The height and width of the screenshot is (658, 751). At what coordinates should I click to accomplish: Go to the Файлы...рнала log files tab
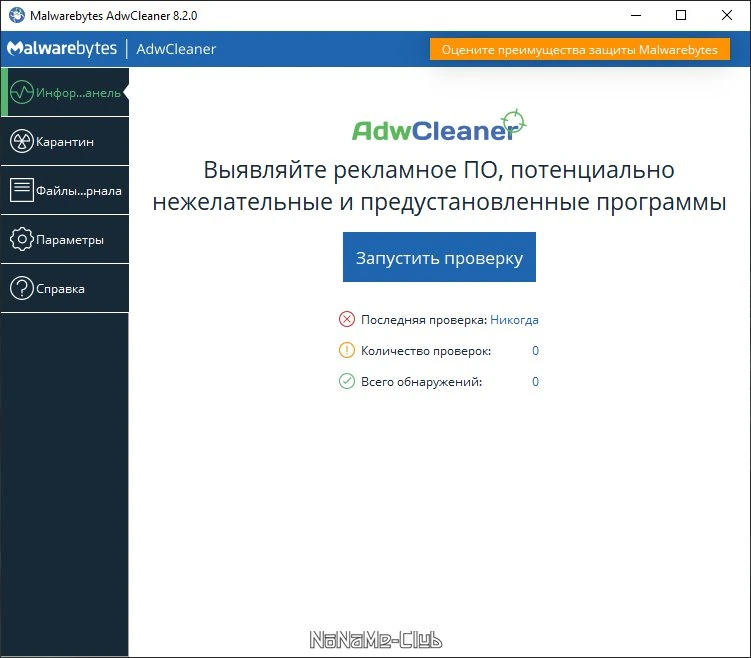(65, 190)
